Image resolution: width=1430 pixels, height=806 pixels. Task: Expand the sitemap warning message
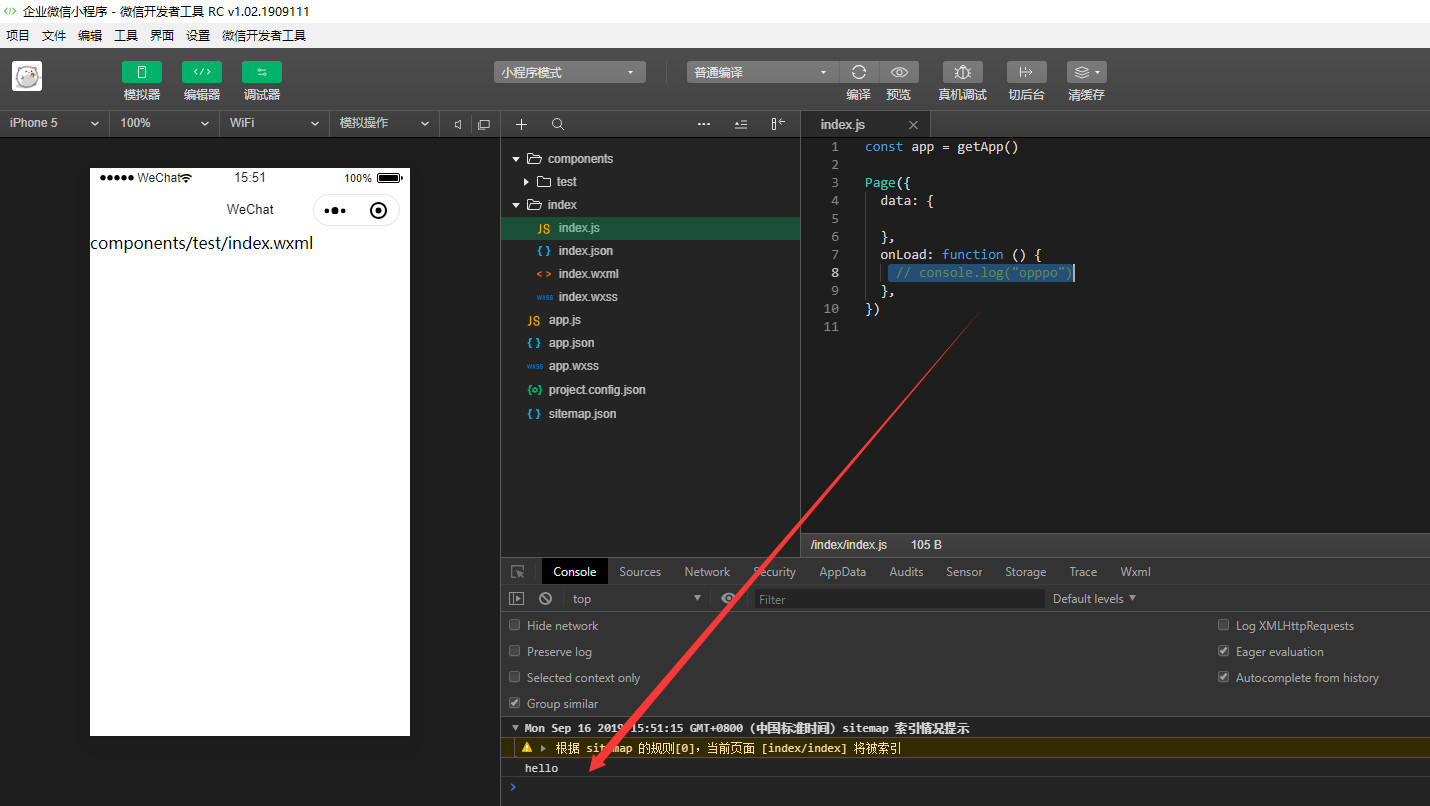coord(544,748)
